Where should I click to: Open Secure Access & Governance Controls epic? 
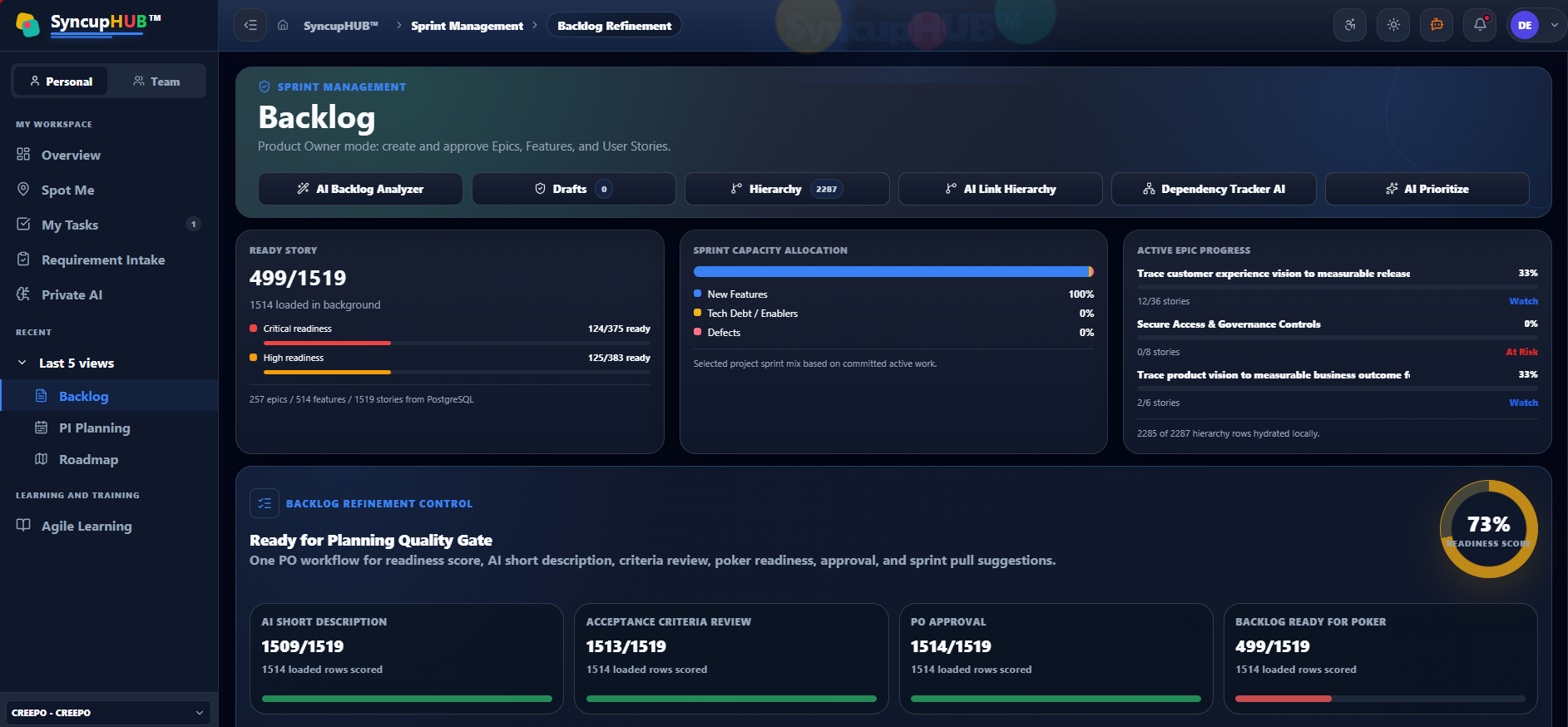[x=1229, y=324]
